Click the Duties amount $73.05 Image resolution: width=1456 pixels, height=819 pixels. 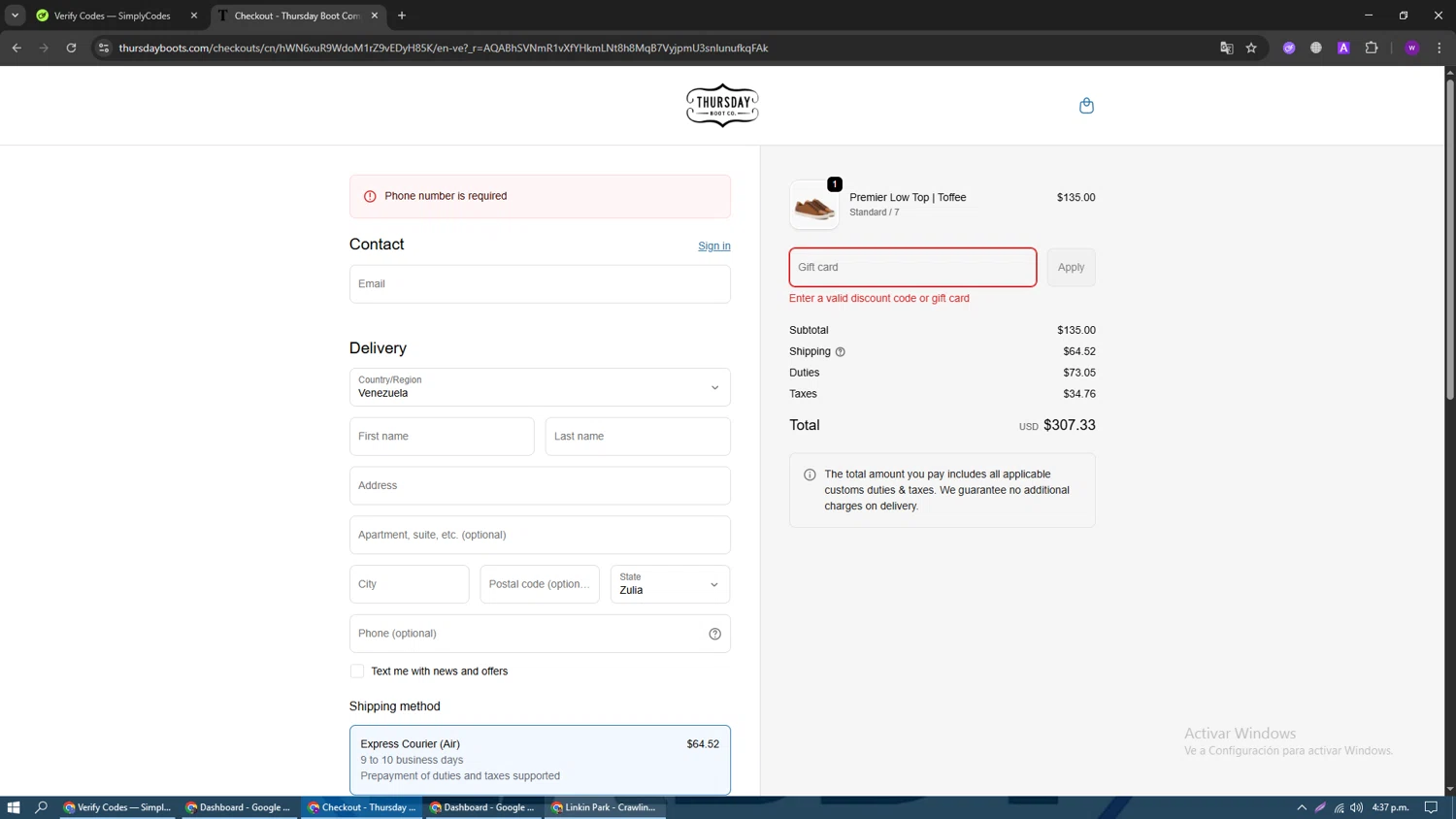coord(1079,373)
